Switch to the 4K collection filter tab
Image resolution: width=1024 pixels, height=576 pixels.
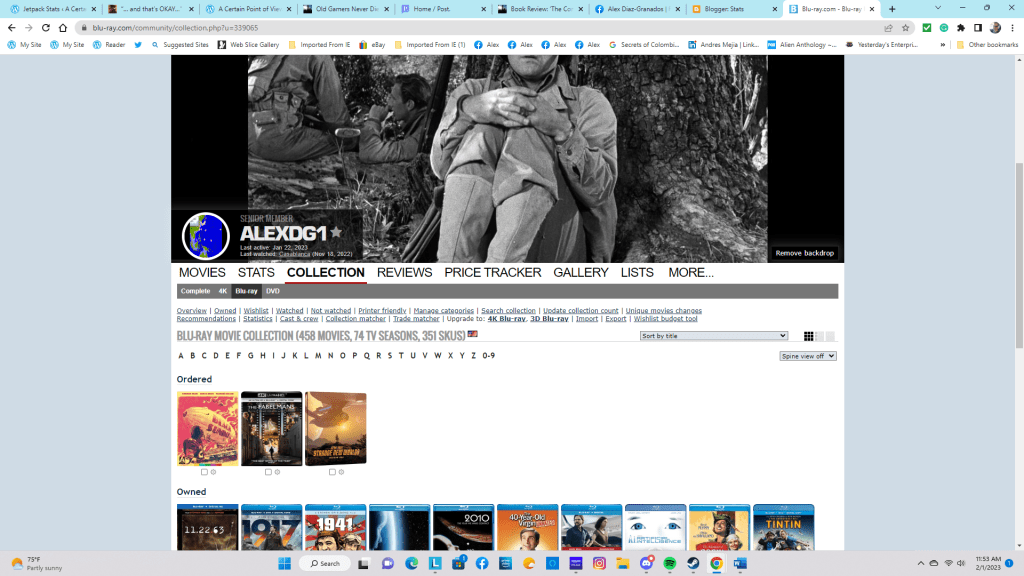pyautogui.click(x=223, y=291)
